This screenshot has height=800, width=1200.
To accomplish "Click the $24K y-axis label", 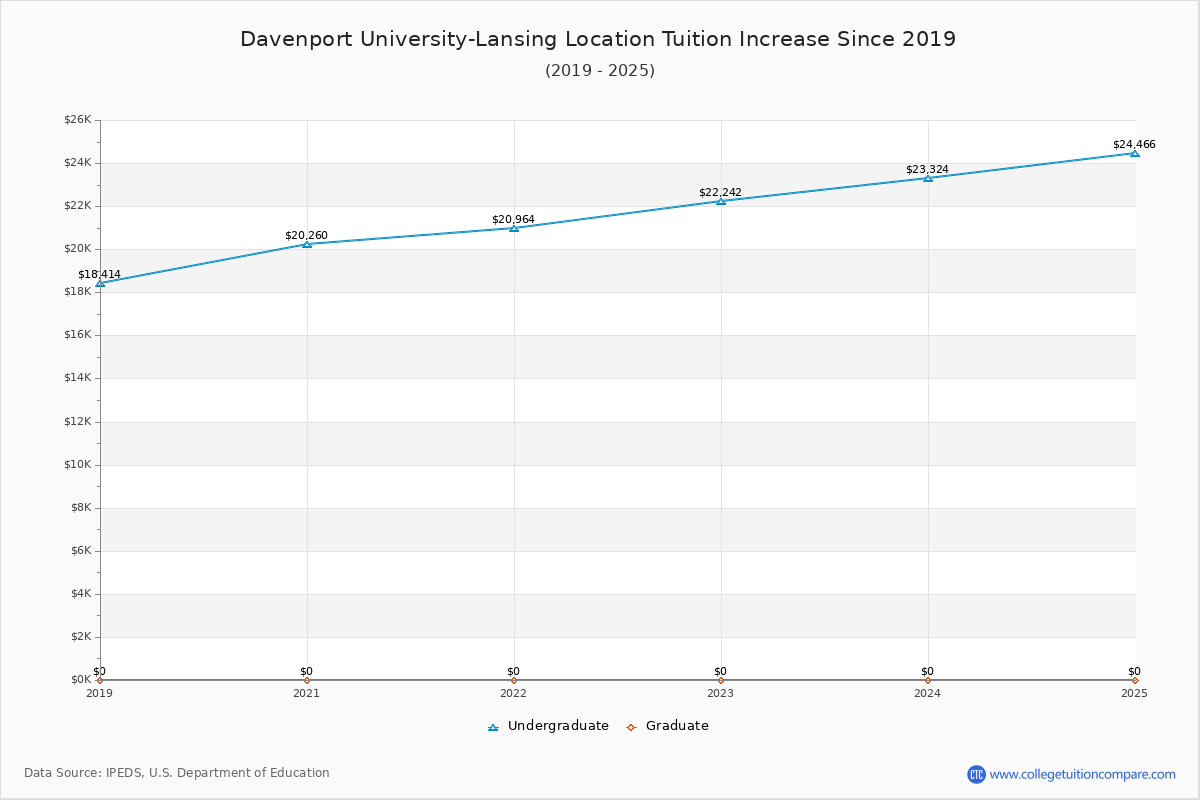I will pos(78,163).
